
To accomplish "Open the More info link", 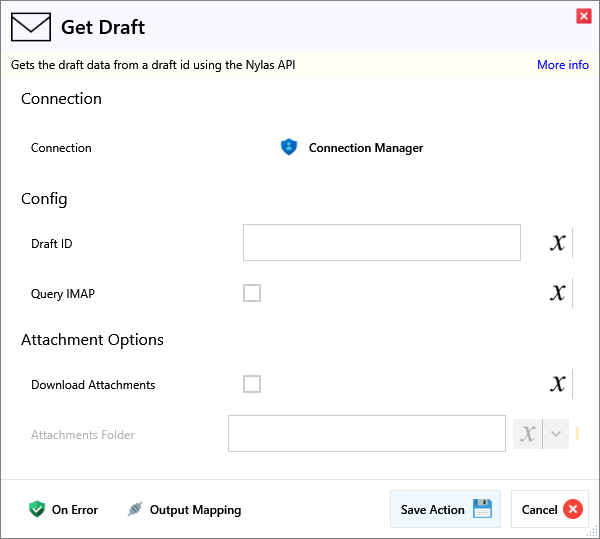I will click(x=562, y=65).
